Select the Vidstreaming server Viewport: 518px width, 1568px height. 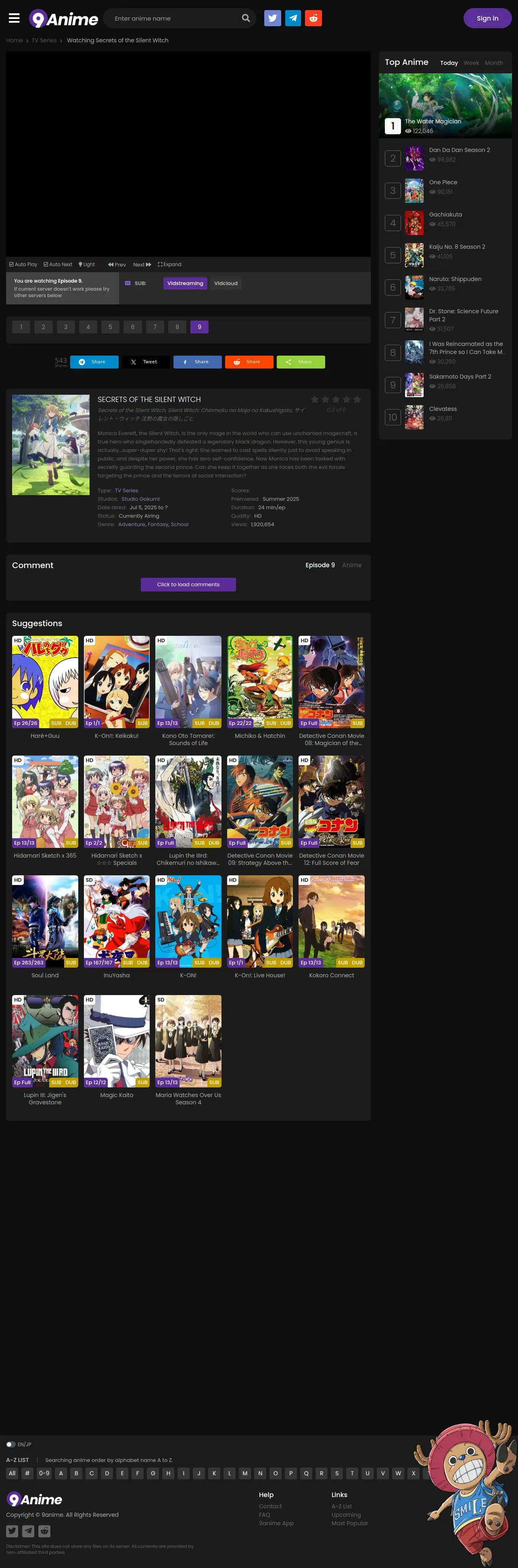point(185,283)
